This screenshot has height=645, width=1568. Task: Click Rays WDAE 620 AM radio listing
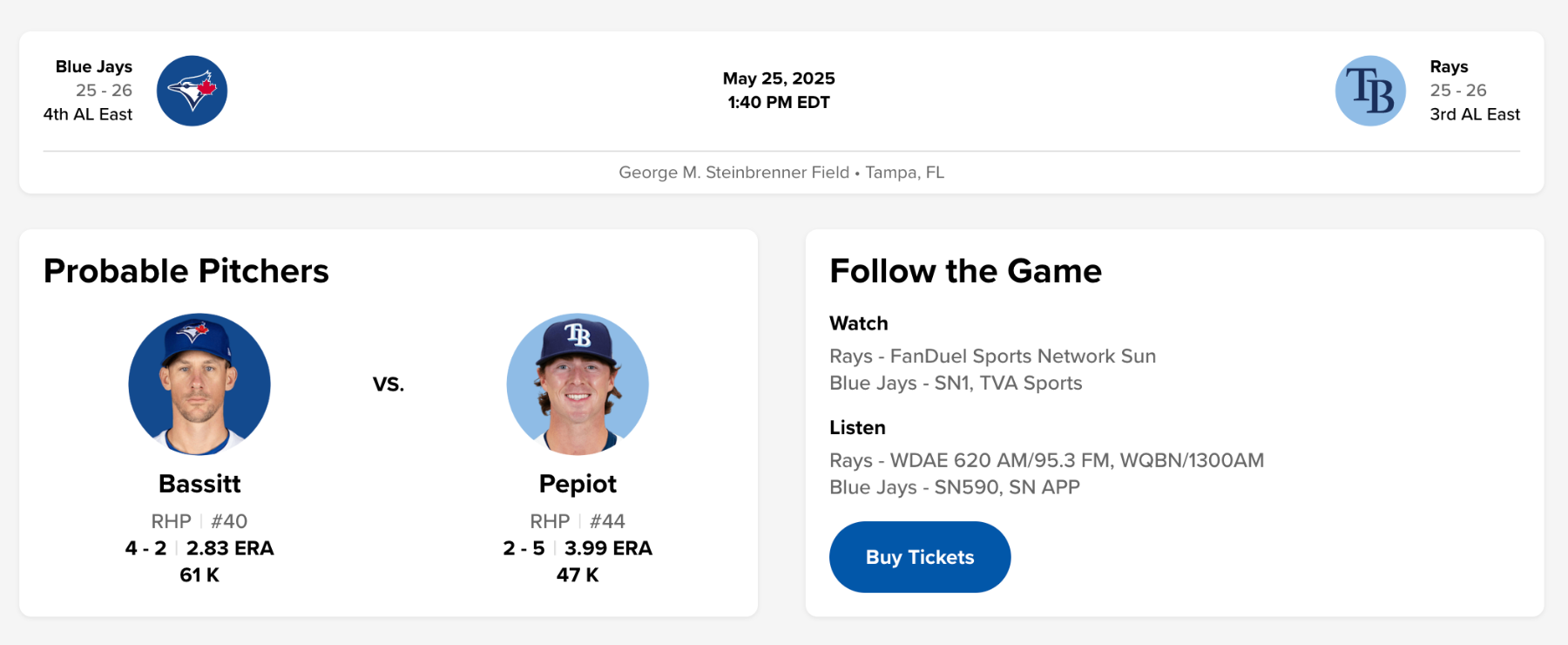point(1046,460)
